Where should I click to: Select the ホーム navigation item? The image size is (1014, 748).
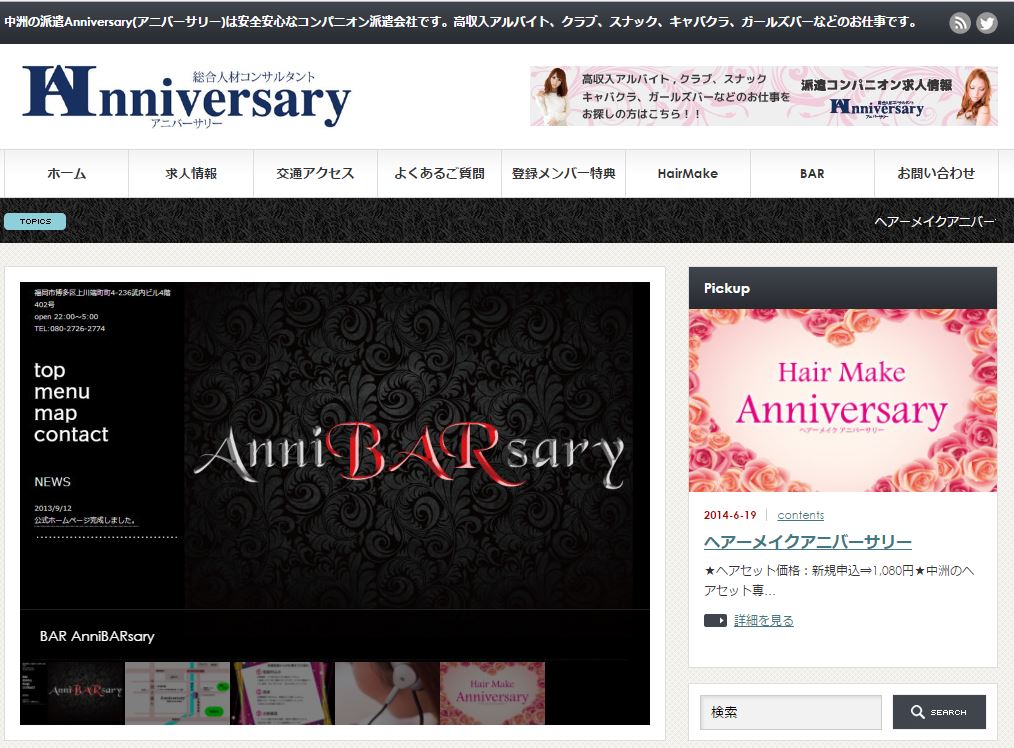(66, 173)
